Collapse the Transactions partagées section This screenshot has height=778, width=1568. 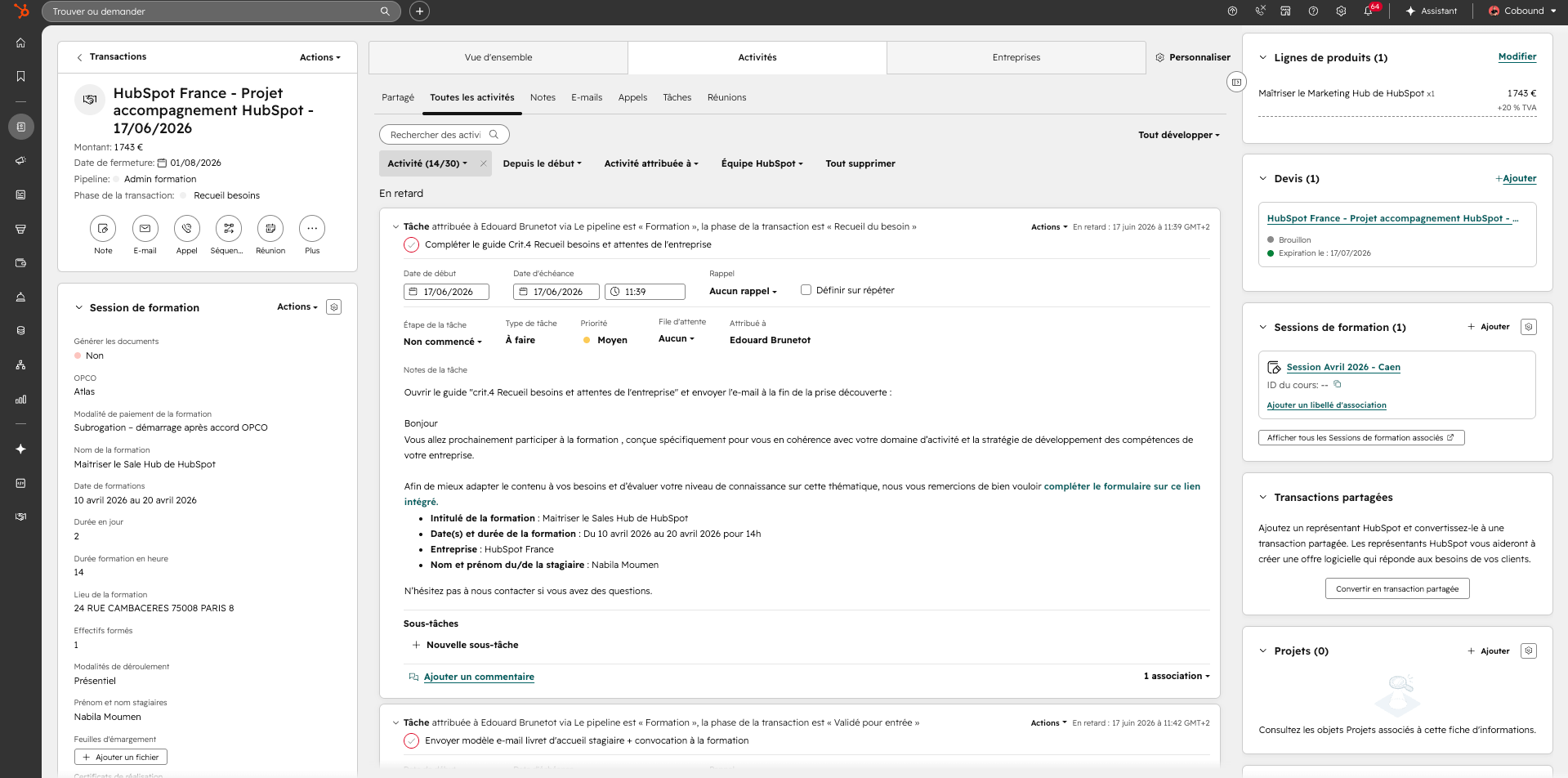coord(1263,497)
